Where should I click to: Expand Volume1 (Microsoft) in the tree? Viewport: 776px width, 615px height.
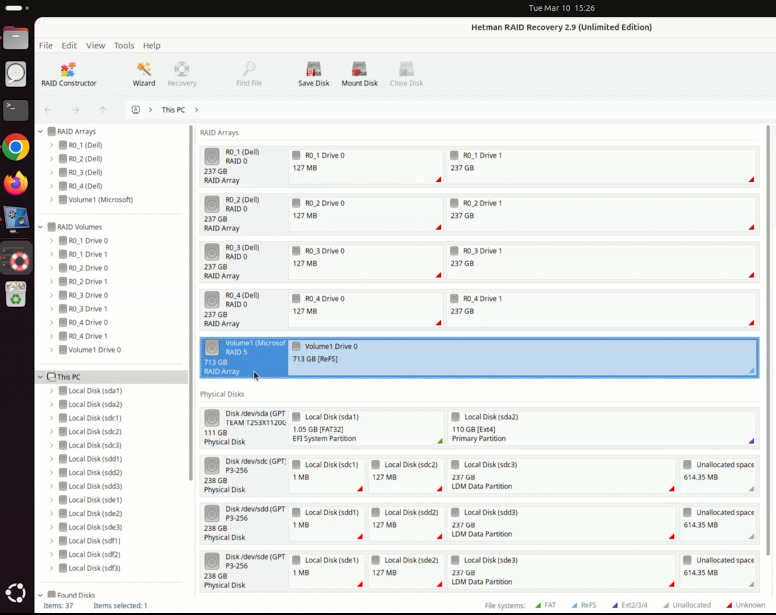coord(51,200)
